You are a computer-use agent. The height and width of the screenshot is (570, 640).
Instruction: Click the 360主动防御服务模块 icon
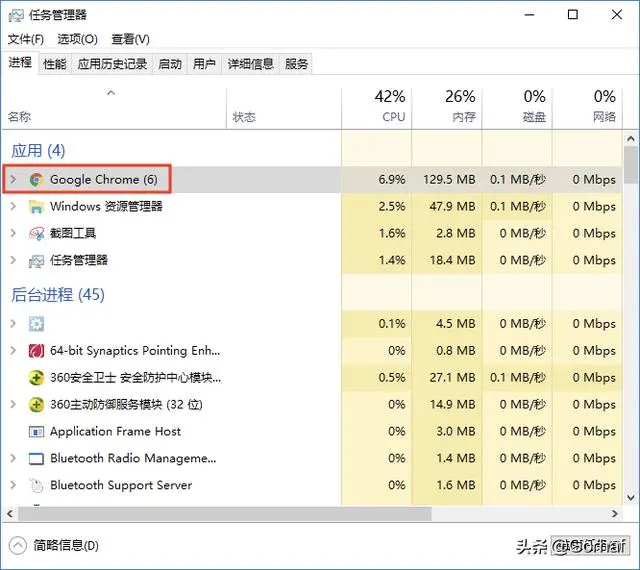36,405
